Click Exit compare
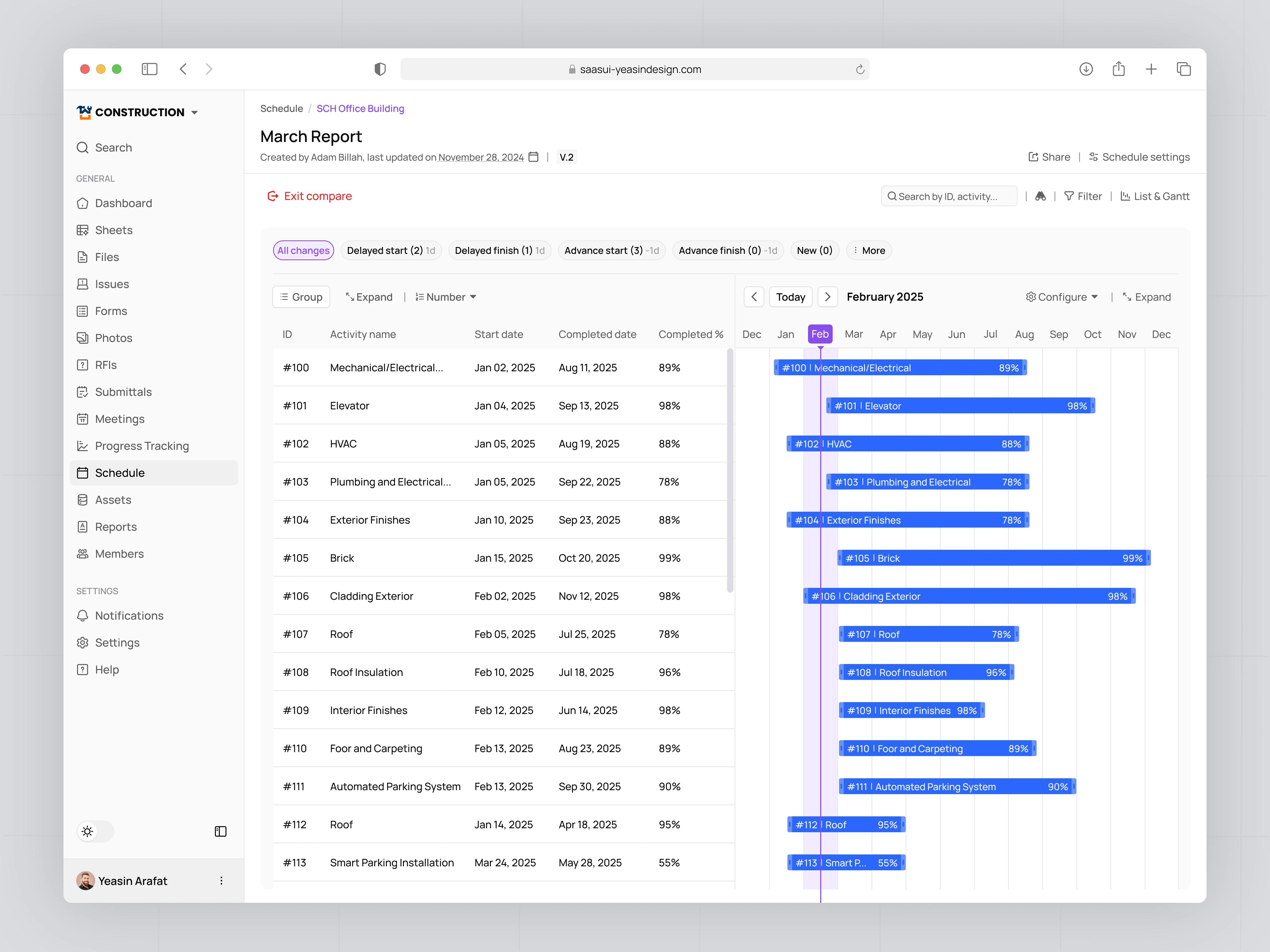This screenshot has width=1270, height=952. click(x=310, y=196)
